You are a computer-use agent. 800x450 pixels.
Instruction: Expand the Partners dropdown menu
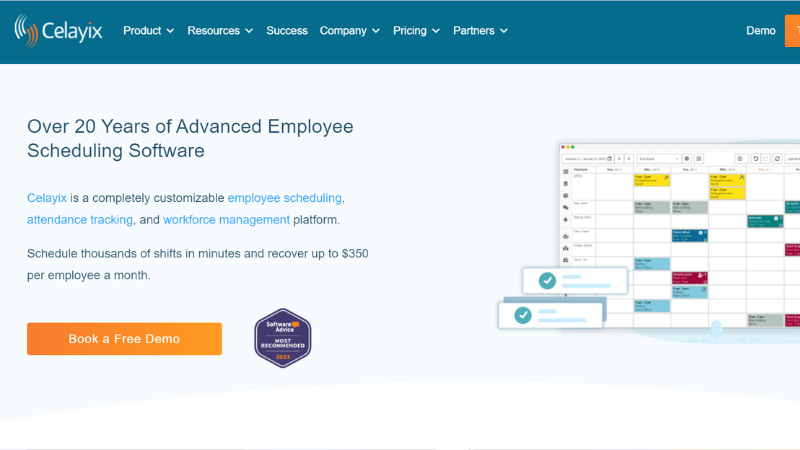tap(480, 31)
